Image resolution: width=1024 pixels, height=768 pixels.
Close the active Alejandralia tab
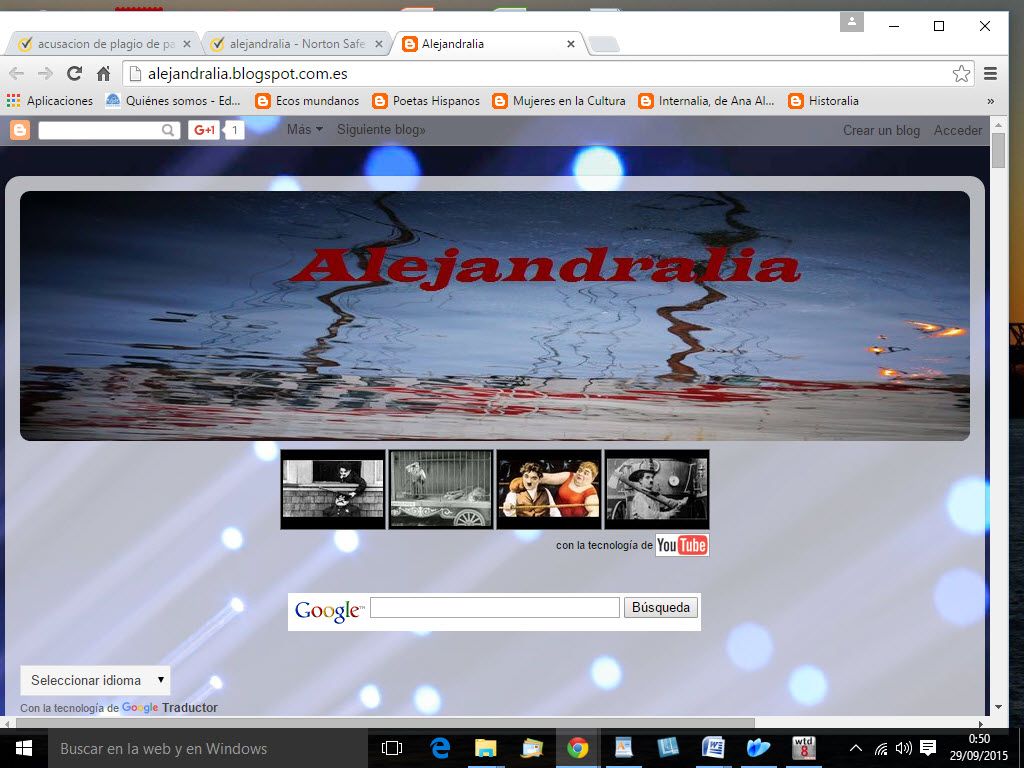click(571, 44)
